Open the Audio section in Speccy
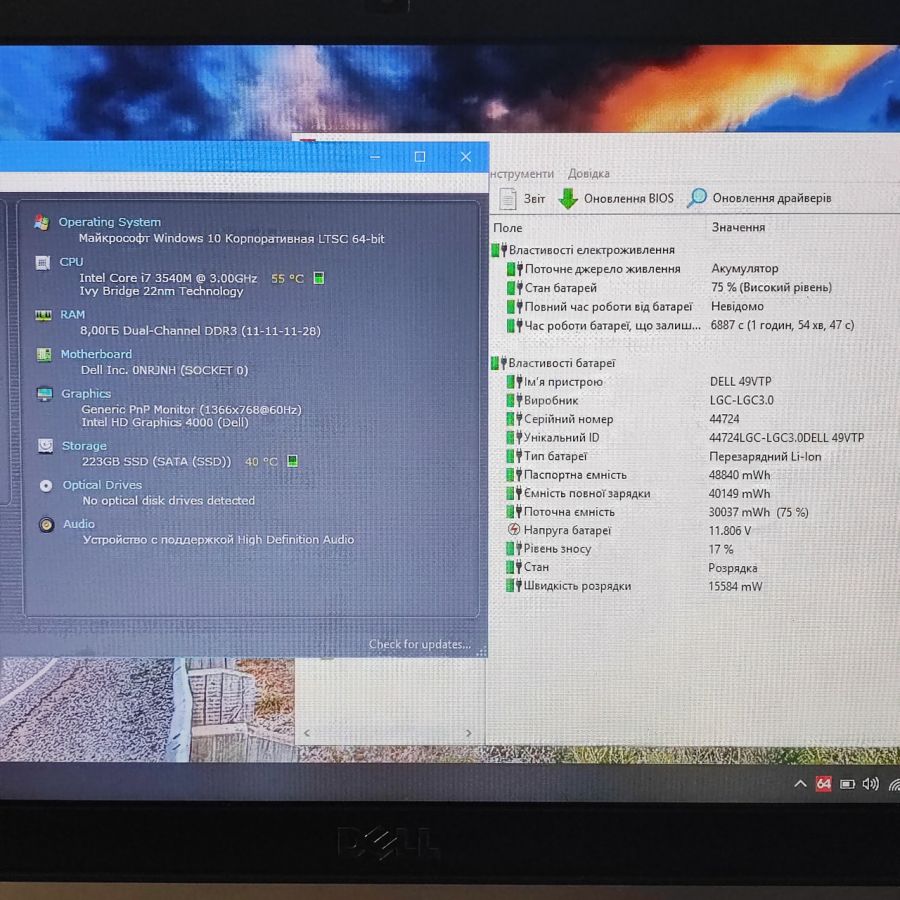The height and width of the screenshot is (900, 900). pos(79,524)
